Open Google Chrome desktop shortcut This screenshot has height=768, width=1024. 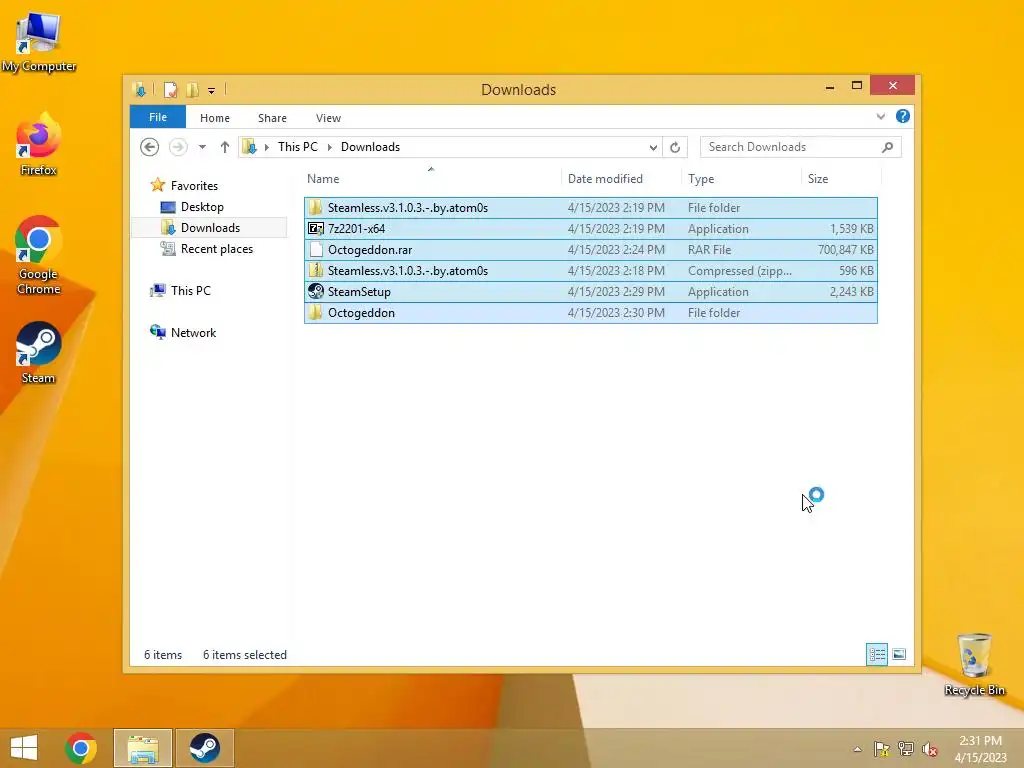tap(39, 255)
